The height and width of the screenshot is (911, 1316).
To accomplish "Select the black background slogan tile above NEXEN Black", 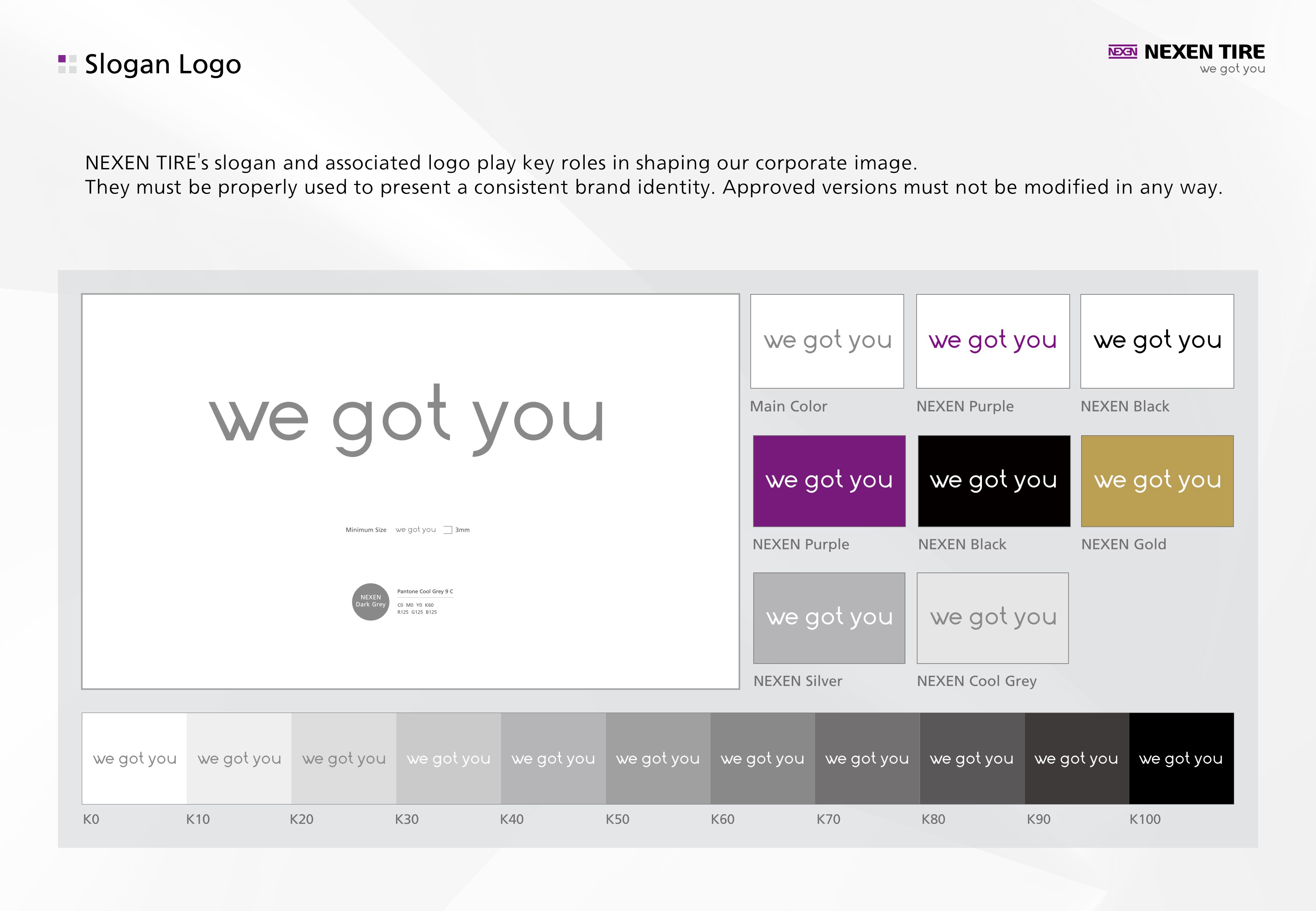I will (x=994, y=481).
